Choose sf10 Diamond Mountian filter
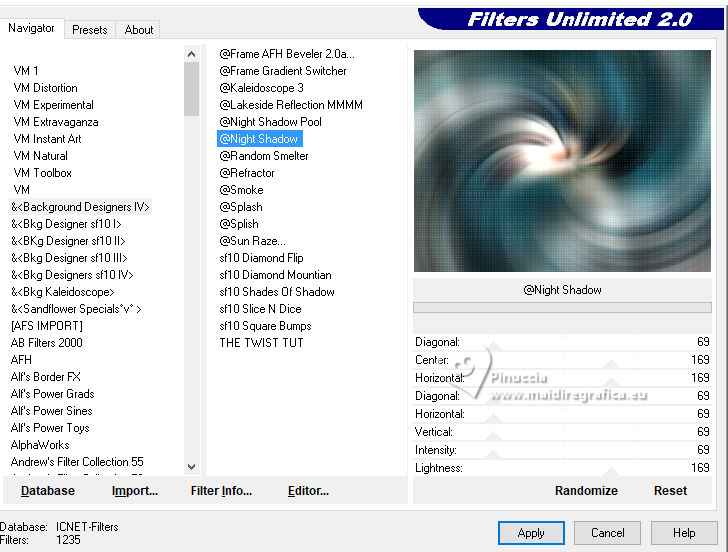This screenshot has height=552, width=728. click(275, 275)
